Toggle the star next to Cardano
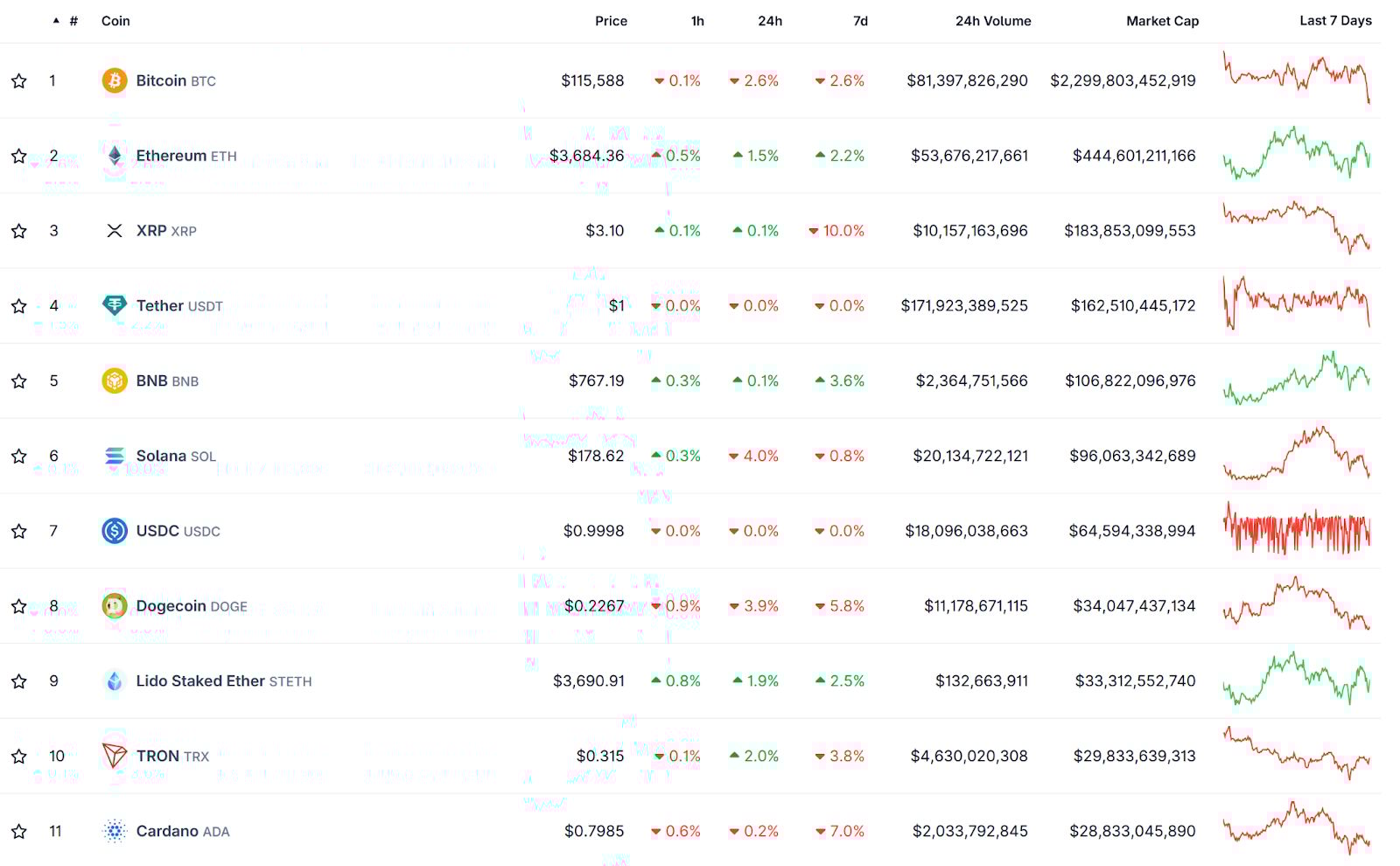 click(18, 831)
